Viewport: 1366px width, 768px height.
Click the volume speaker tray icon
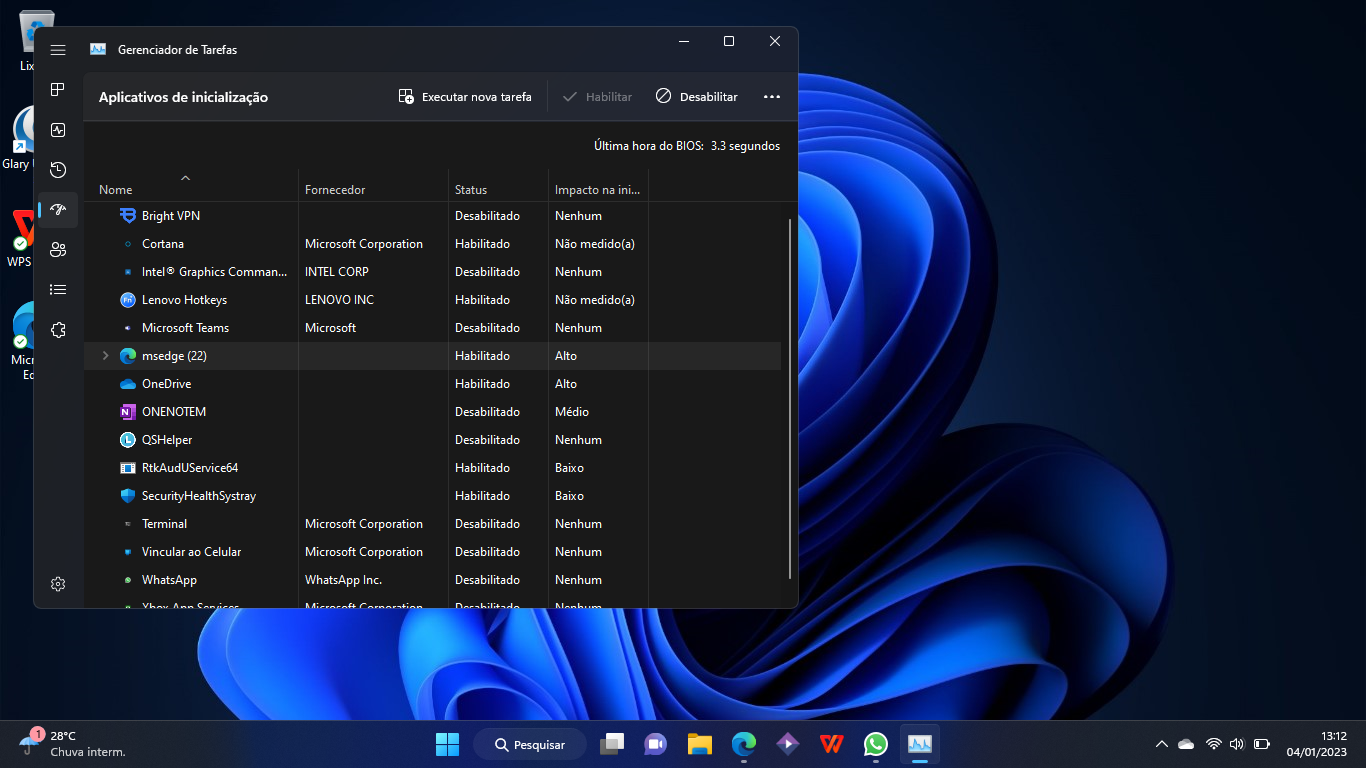click(x=1237, y=744)
